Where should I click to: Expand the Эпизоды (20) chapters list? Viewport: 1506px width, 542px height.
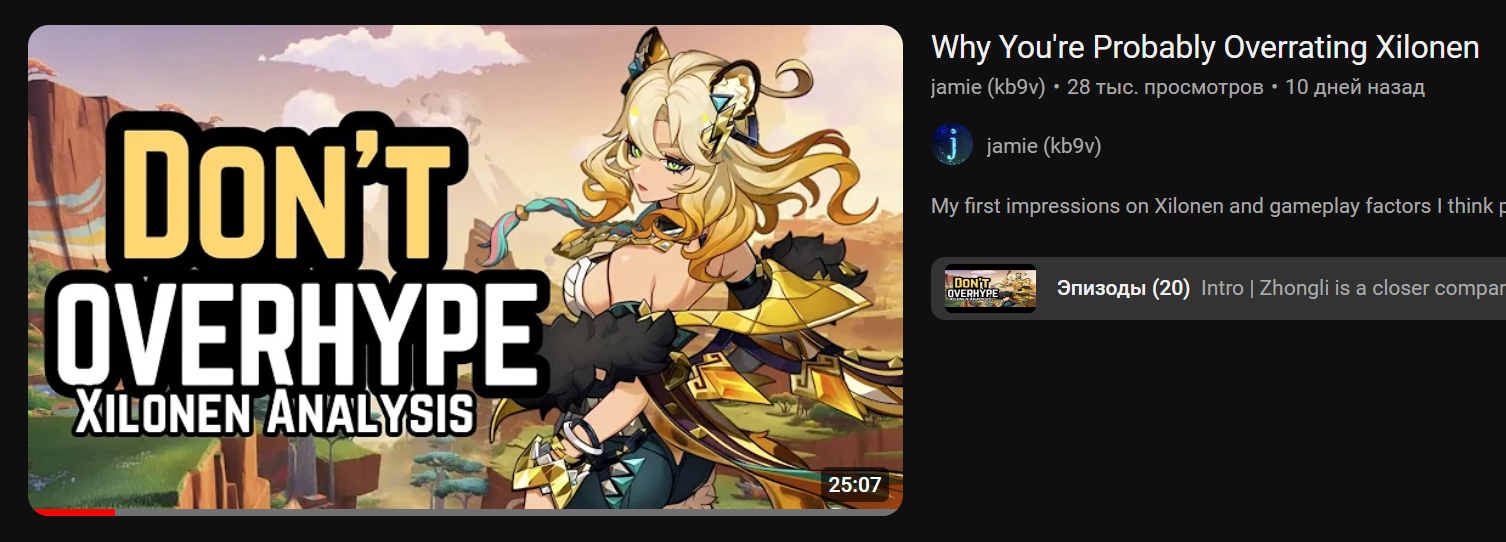point(1123,288)
